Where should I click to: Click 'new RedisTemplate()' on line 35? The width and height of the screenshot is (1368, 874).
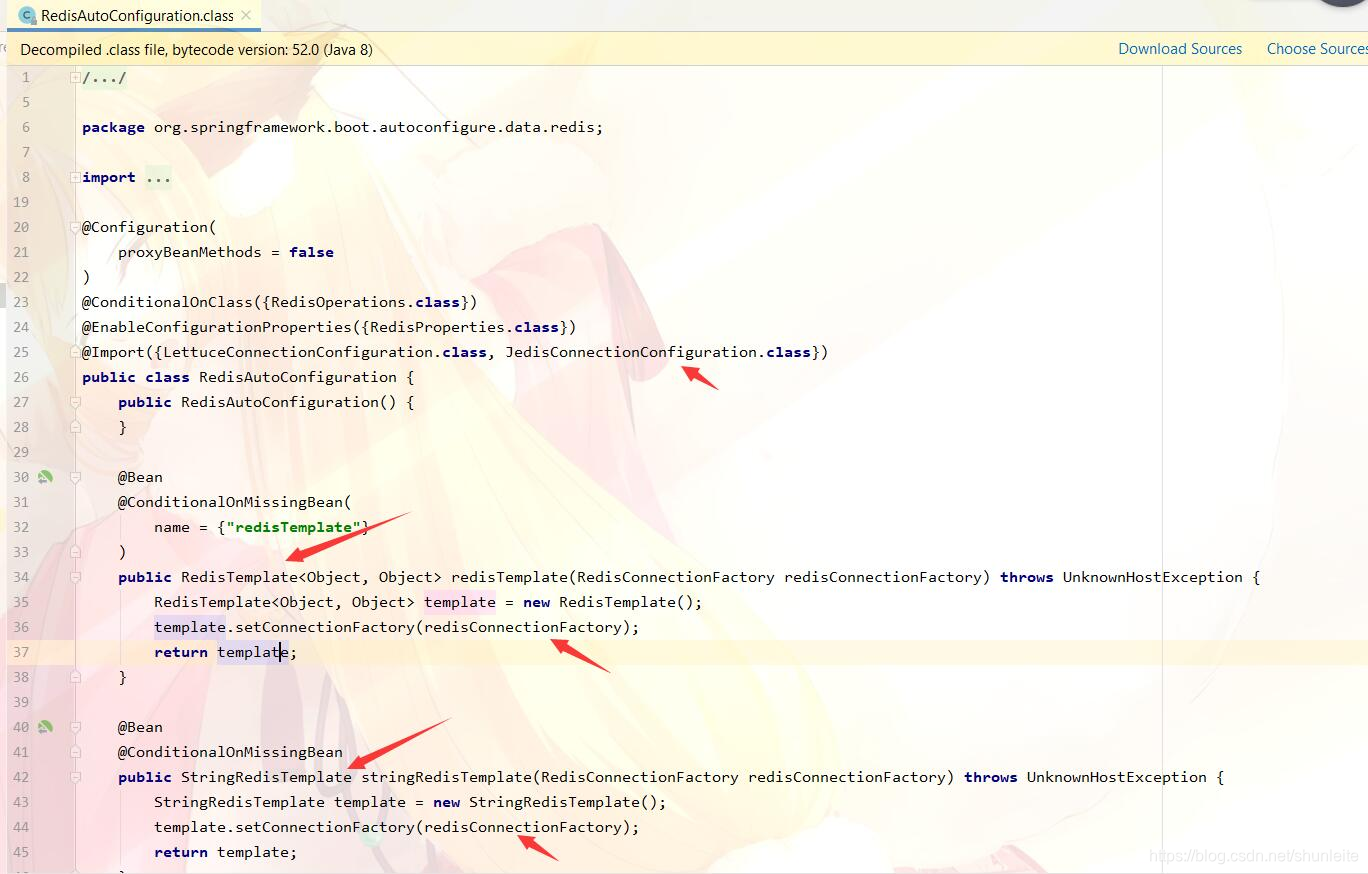[x=608, y=602]
